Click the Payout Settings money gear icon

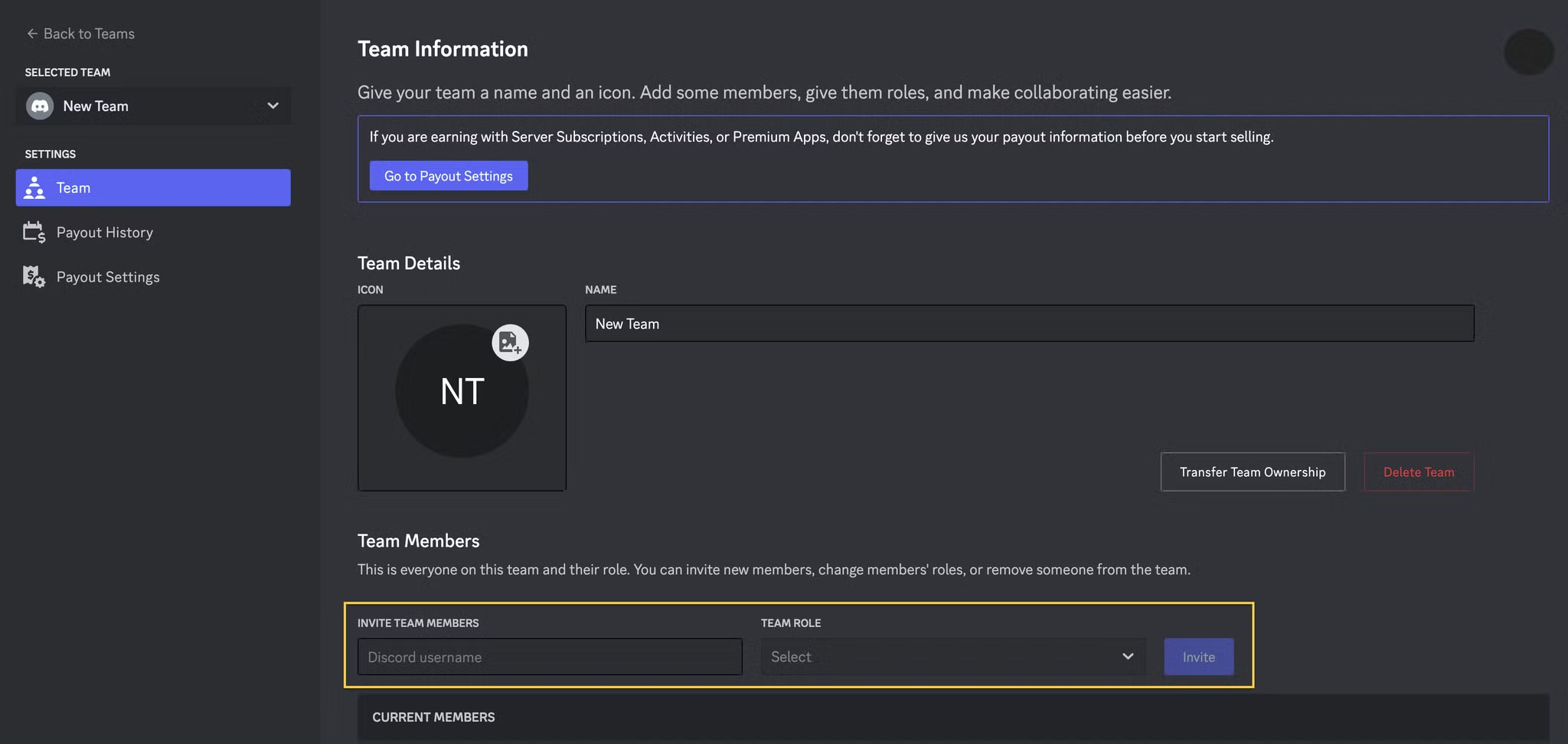coord(34,276)
